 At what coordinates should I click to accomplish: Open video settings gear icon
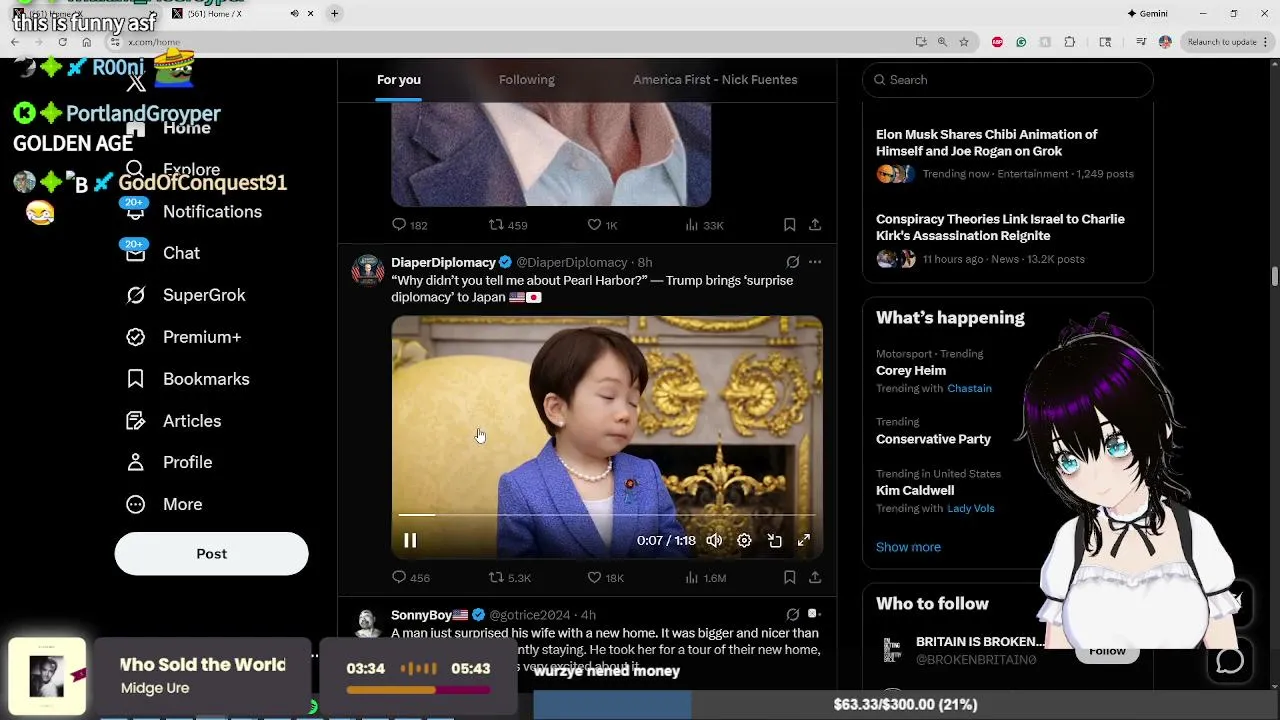pyautogui.click(x=744, y=540)
